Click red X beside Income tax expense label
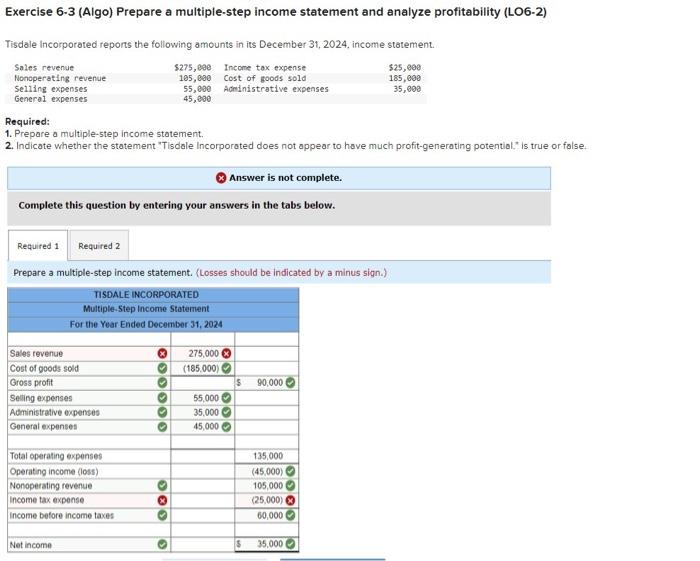Screen dimensions: 700x561 162,500
